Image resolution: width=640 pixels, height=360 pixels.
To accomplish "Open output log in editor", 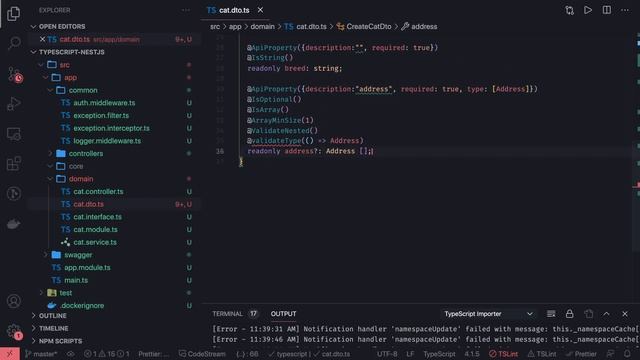I will point(588,313).
